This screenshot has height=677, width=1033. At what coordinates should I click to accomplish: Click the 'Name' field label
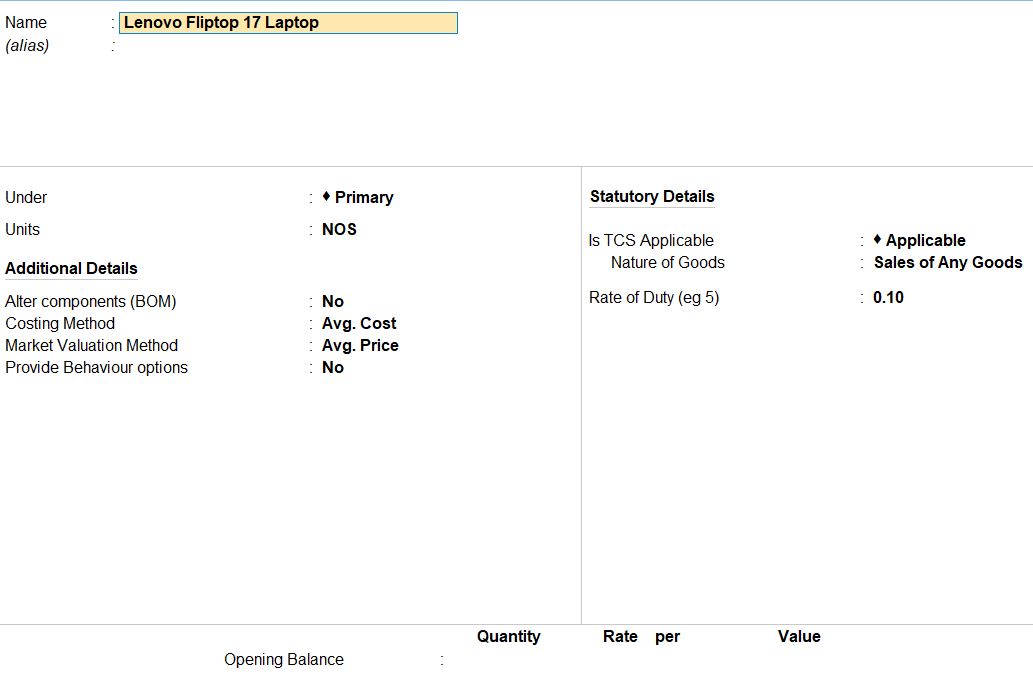click(26, 22)
